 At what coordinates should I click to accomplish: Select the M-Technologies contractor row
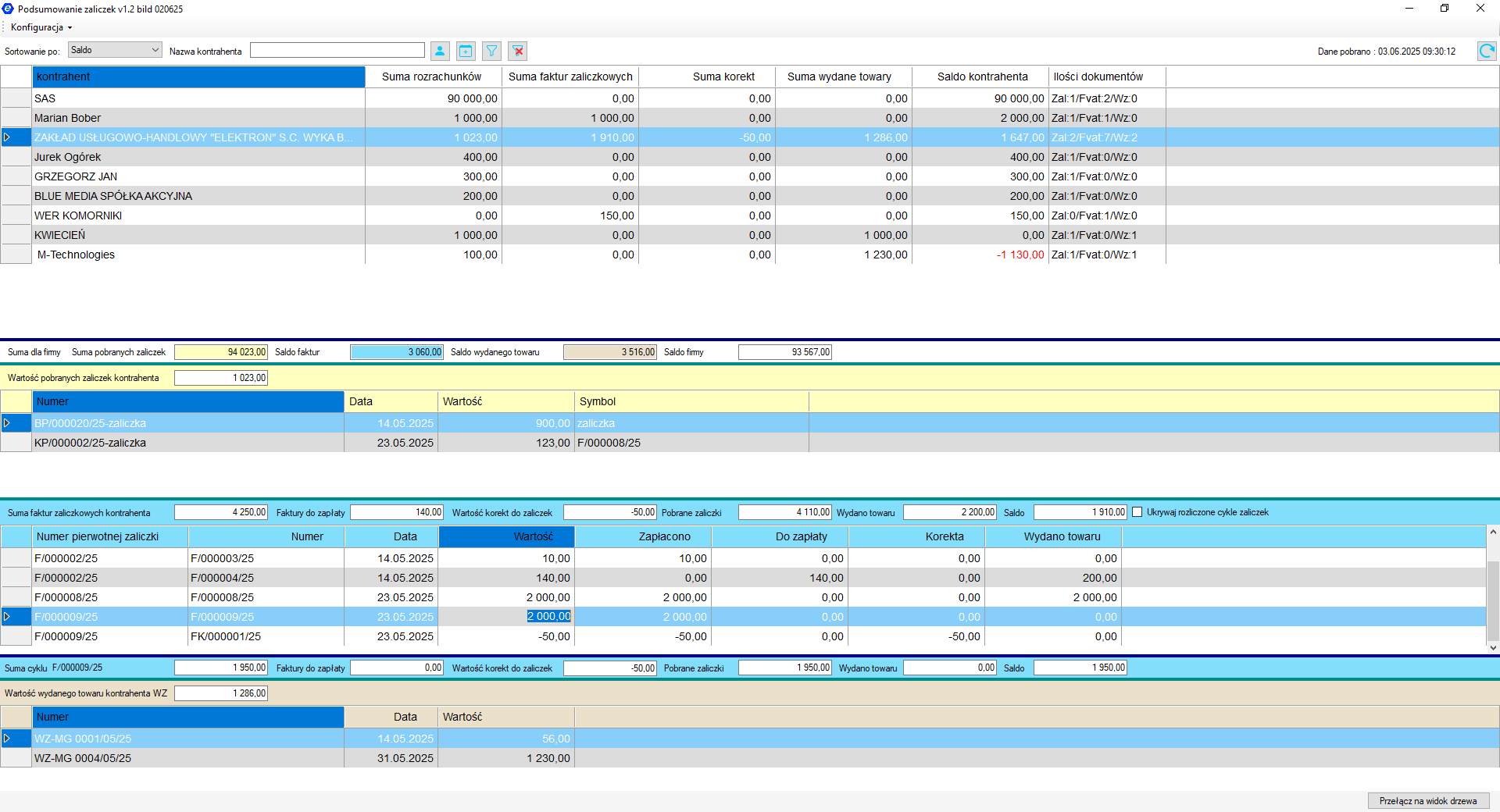76,255
